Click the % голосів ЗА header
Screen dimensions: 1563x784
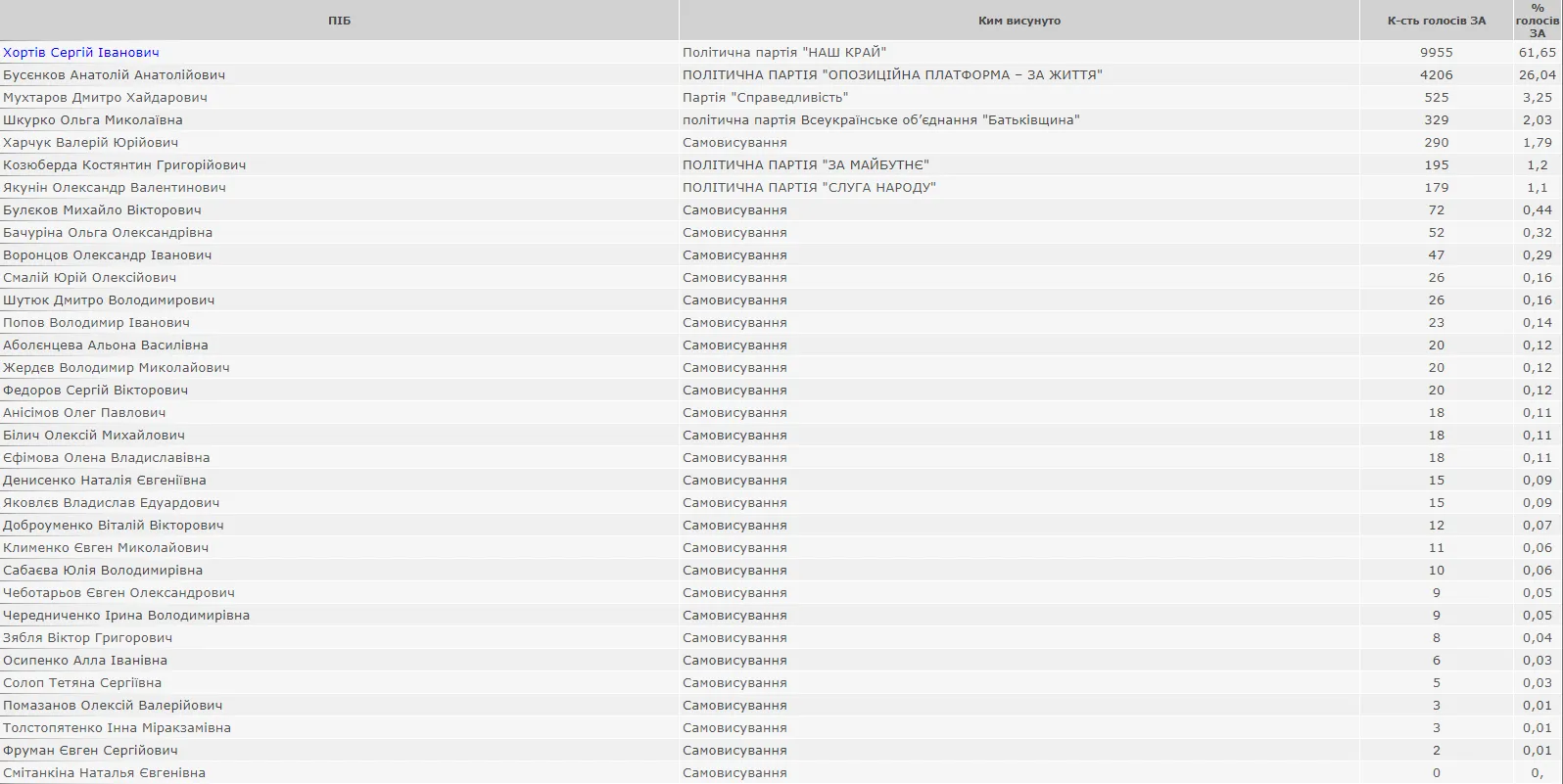(1538, 21)
